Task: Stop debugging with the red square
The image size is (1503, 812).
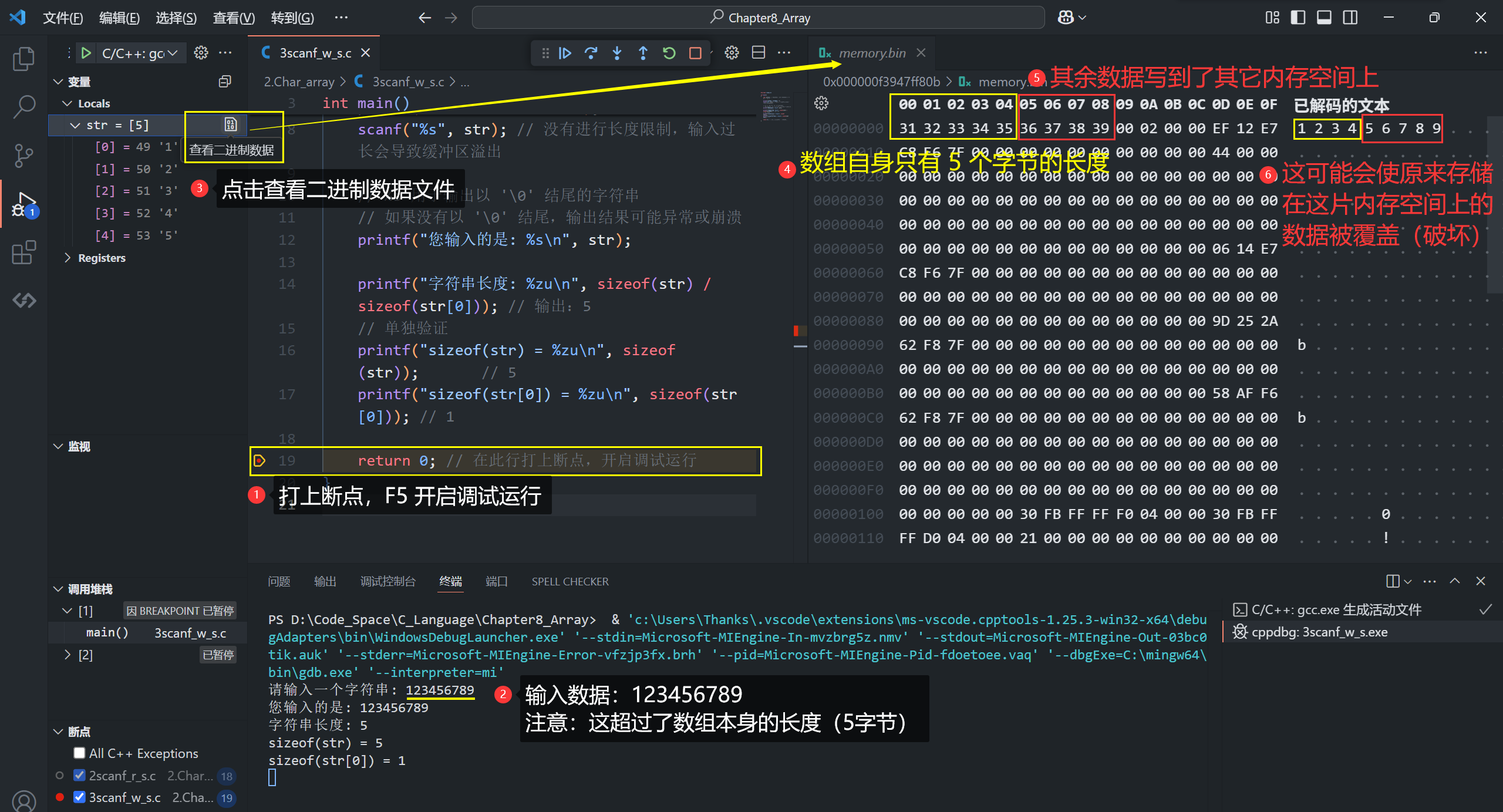Action: [x=695, y=53]
